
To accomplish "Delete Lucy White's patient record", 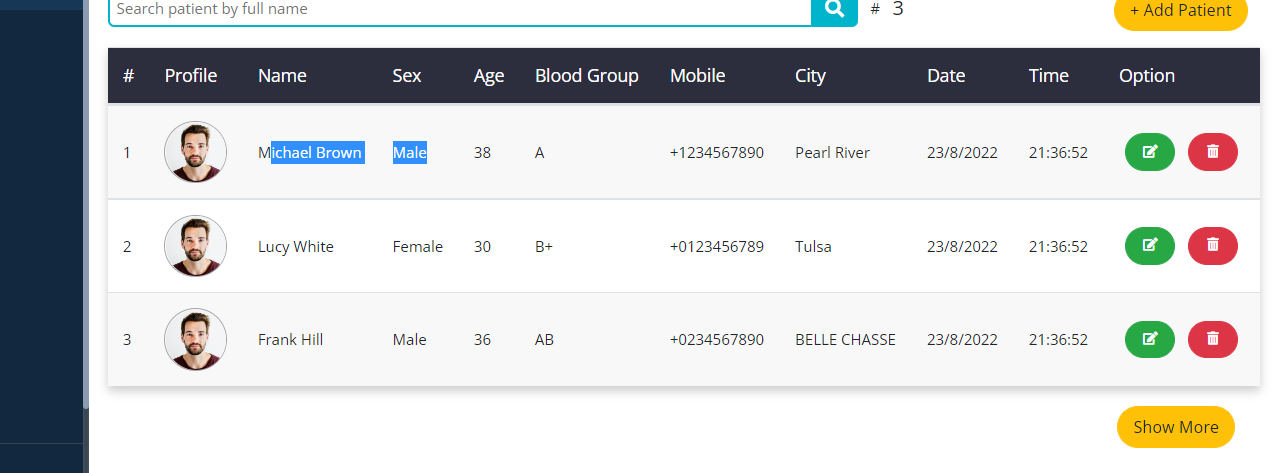I will tap(1212, 246).
